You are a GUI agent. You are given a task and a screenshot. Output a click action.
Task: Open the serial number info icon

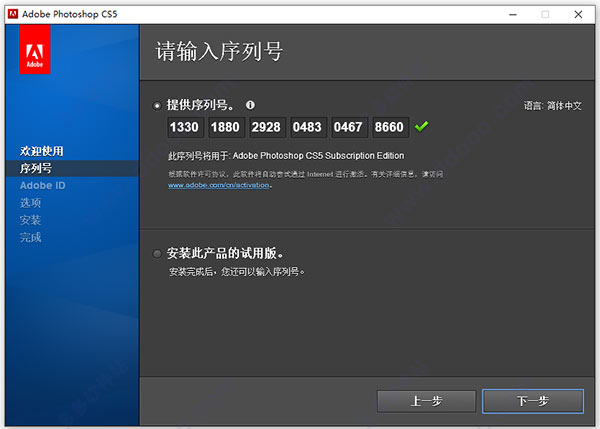pyautogui.click(x=250, y=105)
